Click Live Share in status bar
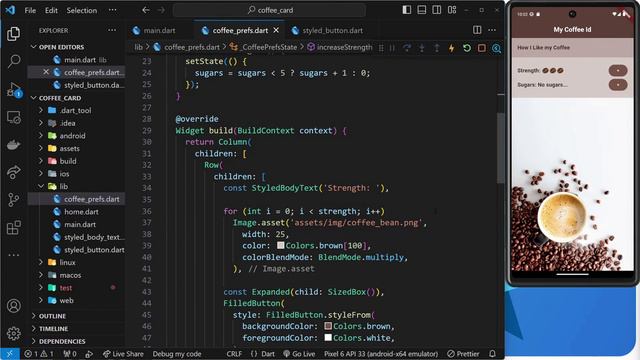The width and height of the screenshot is (640, 360). point(123,353)
